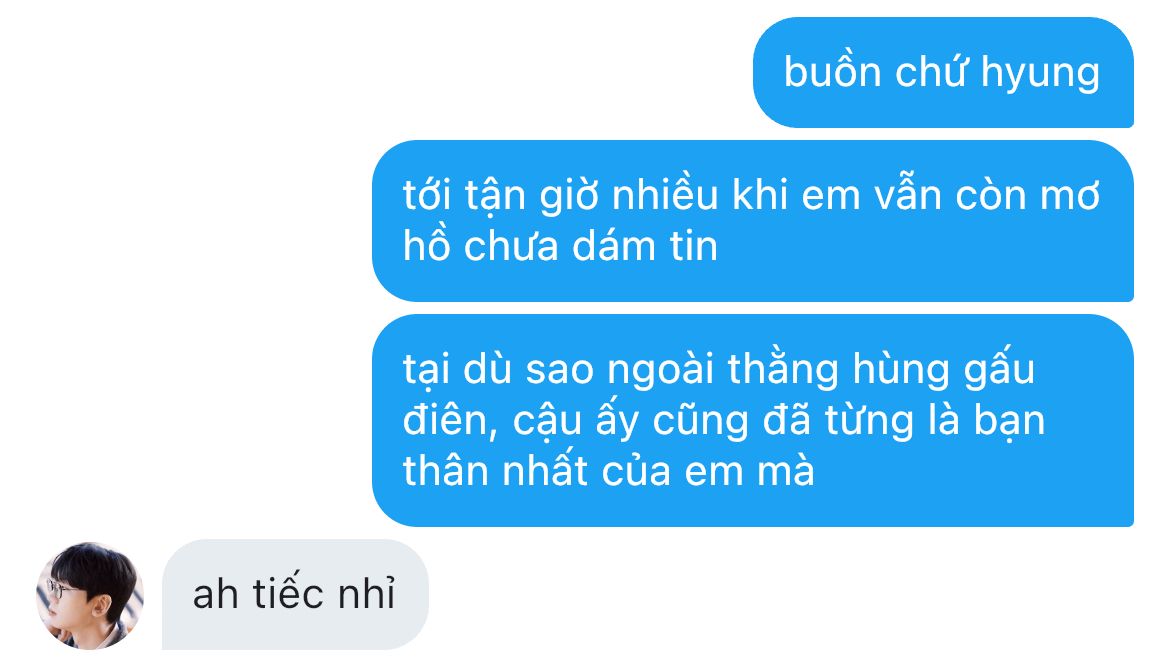Click the word "điên" in third message
Image resolution: width=1170 pixels, height=660 pixels.
pyautogui.click(x=445, y=421)
